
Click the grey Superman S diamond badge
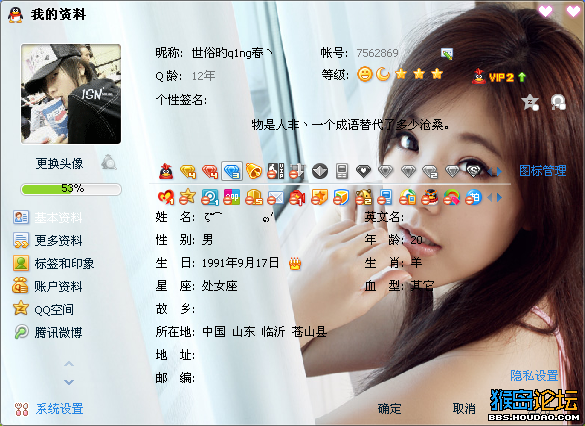[474, 171]
